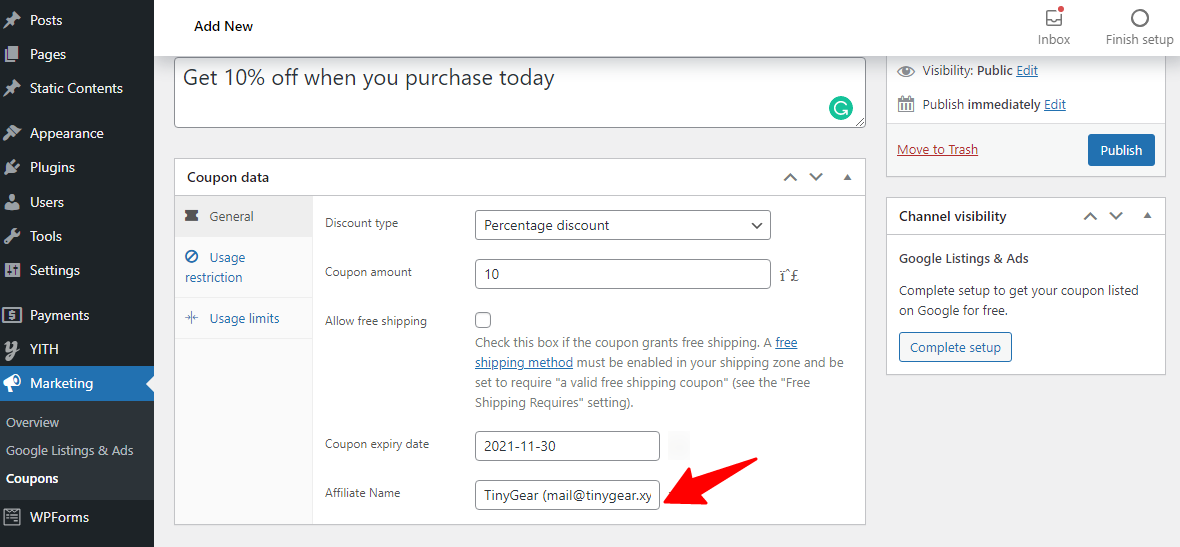The width and height of the screenshot is (1180, 547).
Task: Click the Complete setup button
Action: [955, 347]
